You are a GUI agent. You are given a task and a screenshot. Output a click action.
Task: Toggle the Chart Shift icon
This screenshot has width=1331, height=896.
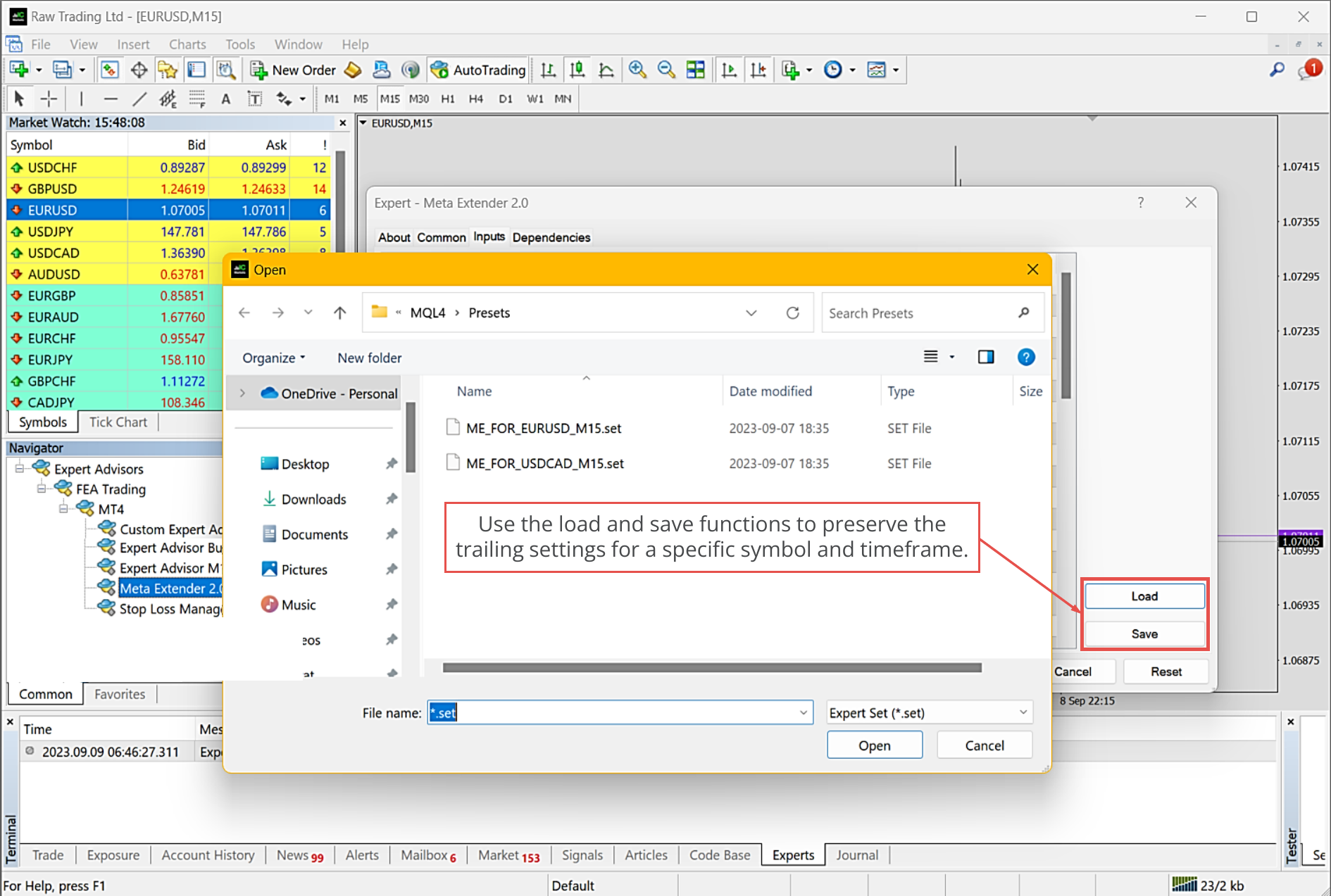point(758,70)
